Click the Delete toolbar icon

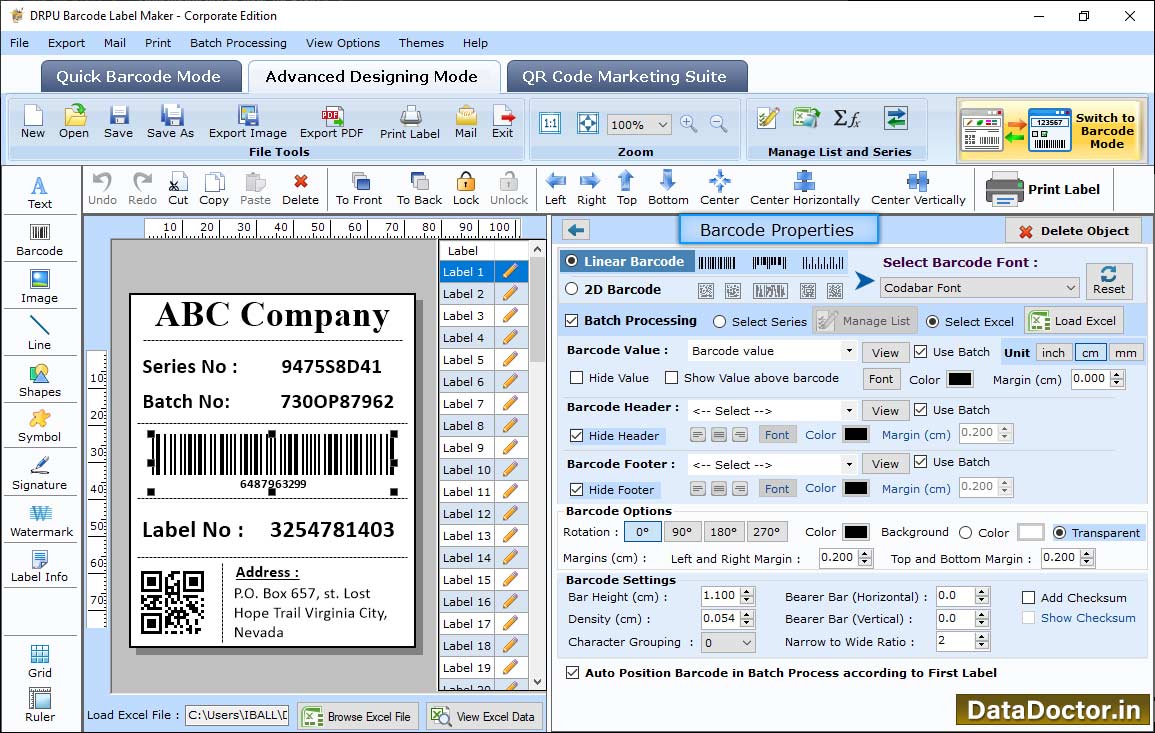[x=301, y=189]
